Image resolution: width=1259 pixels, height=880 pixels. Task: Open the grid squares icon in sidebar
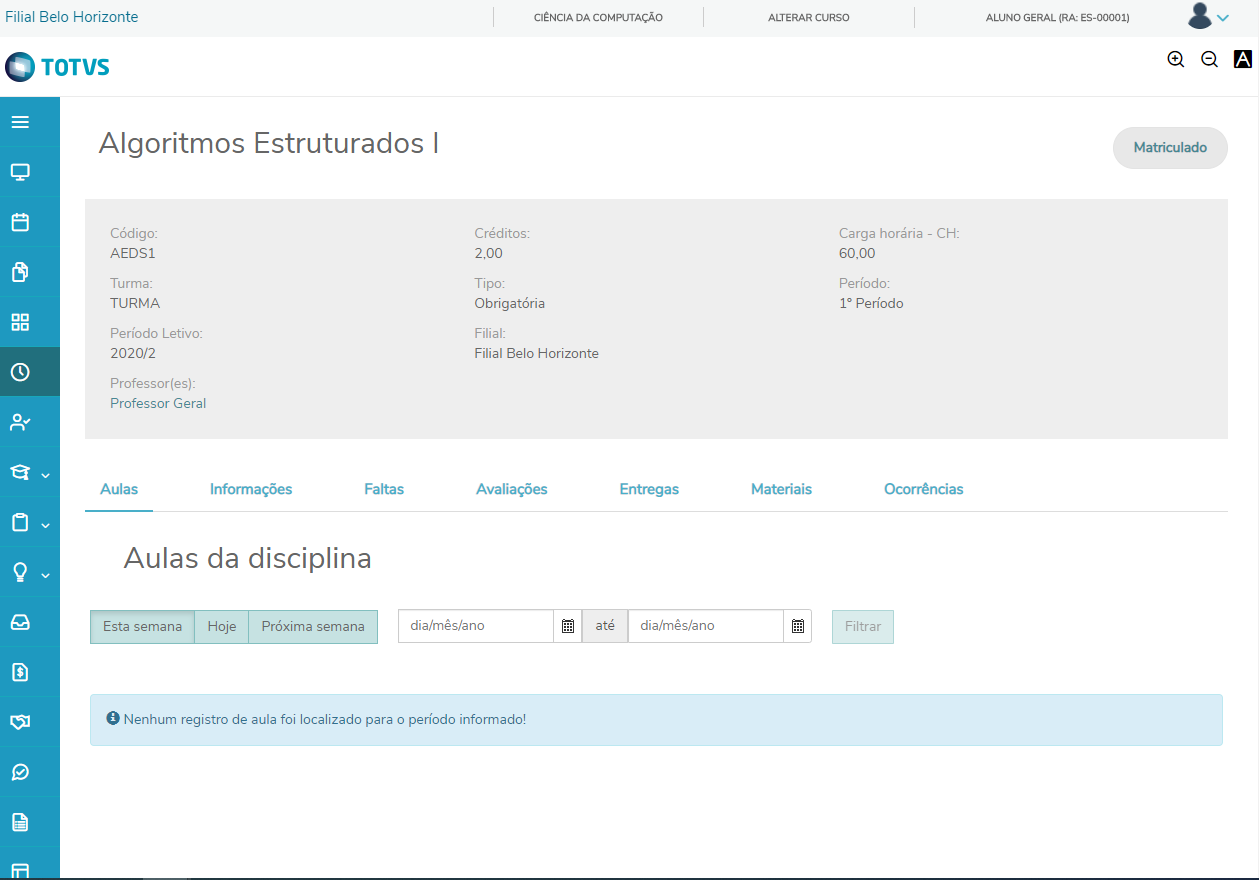(20, 322)
